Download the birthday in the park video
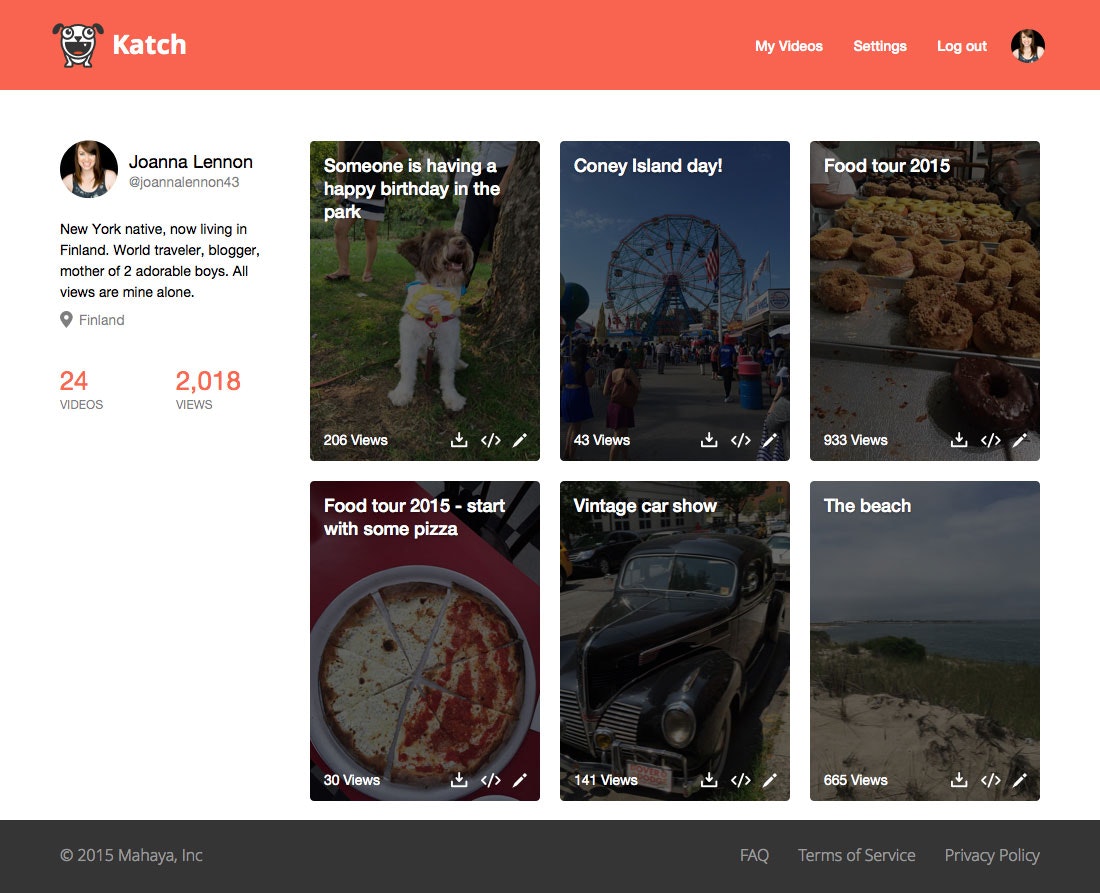This screenshot has height=893, width=1100. coord(459,439)
